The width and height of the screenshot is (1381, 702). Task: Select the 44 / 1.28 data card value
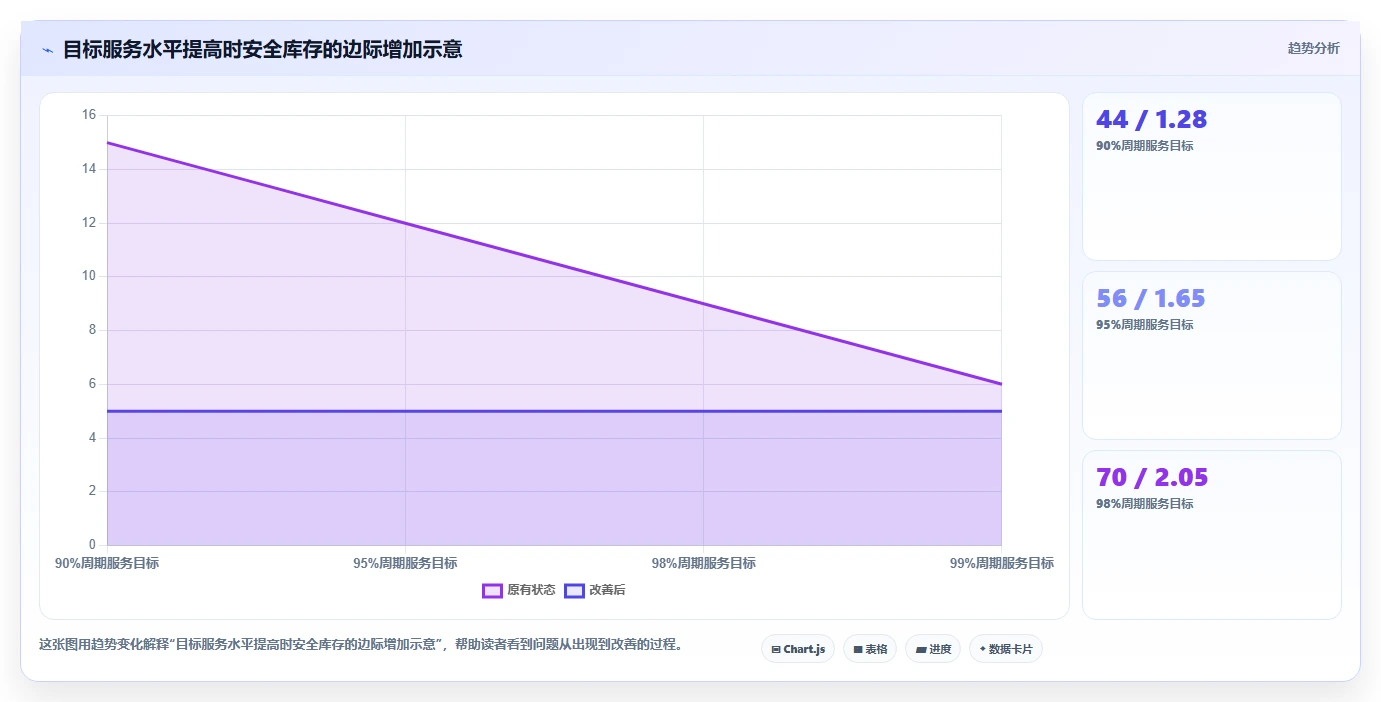(1151, 119)
